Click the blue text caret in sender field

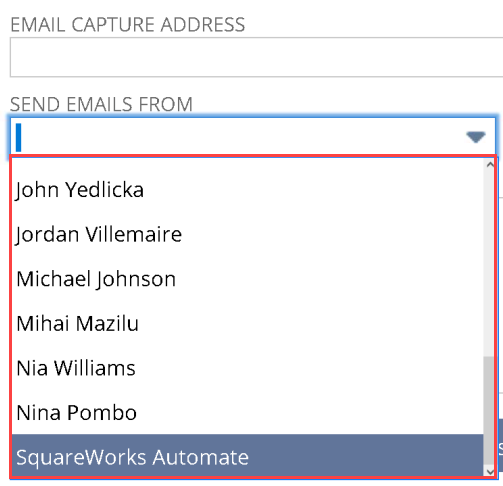pyautogui.click(x=19, y=137)
